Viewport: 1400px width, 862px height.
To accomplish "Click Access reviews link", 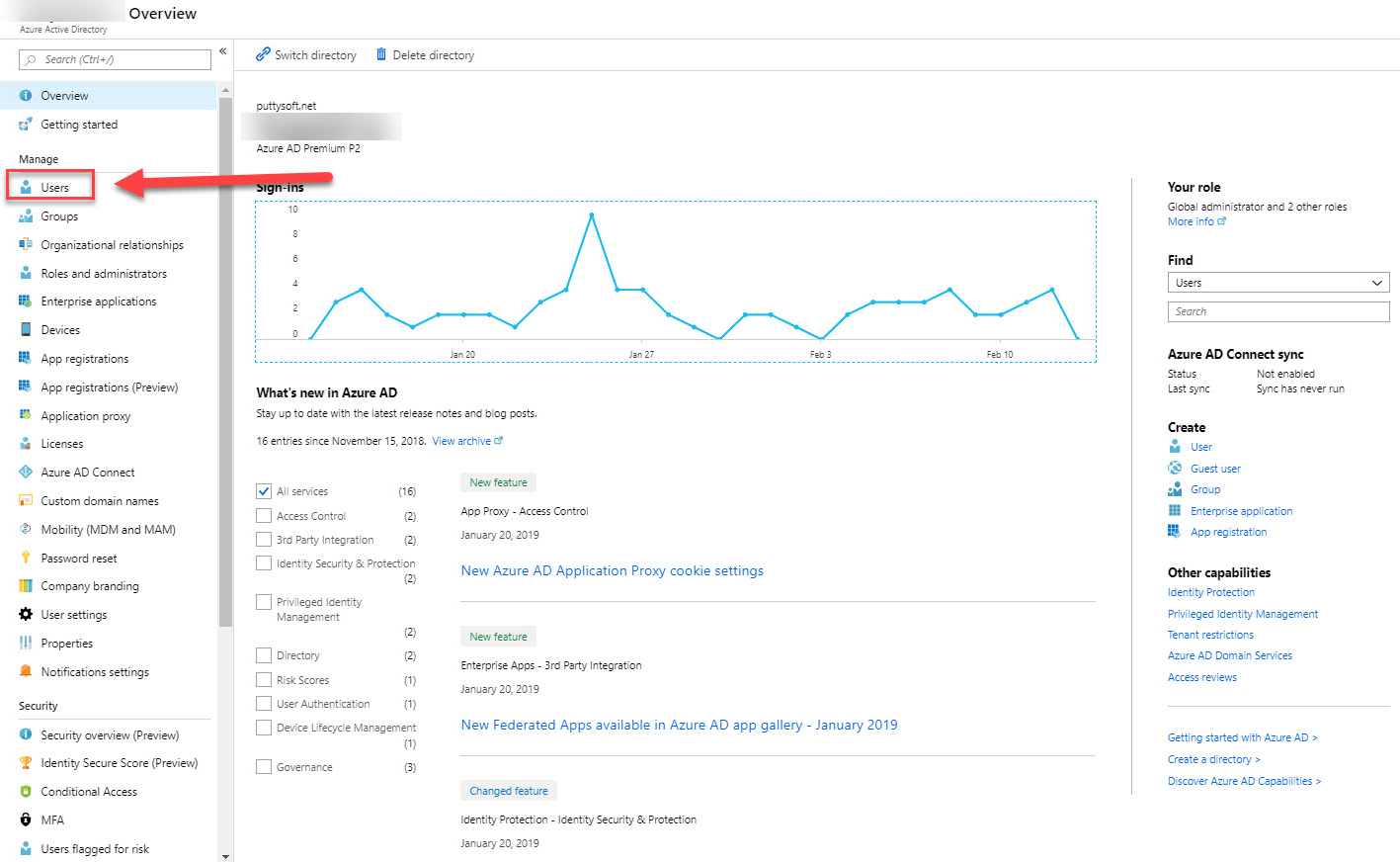I will pyautogui.click(x=1202, y=678).
